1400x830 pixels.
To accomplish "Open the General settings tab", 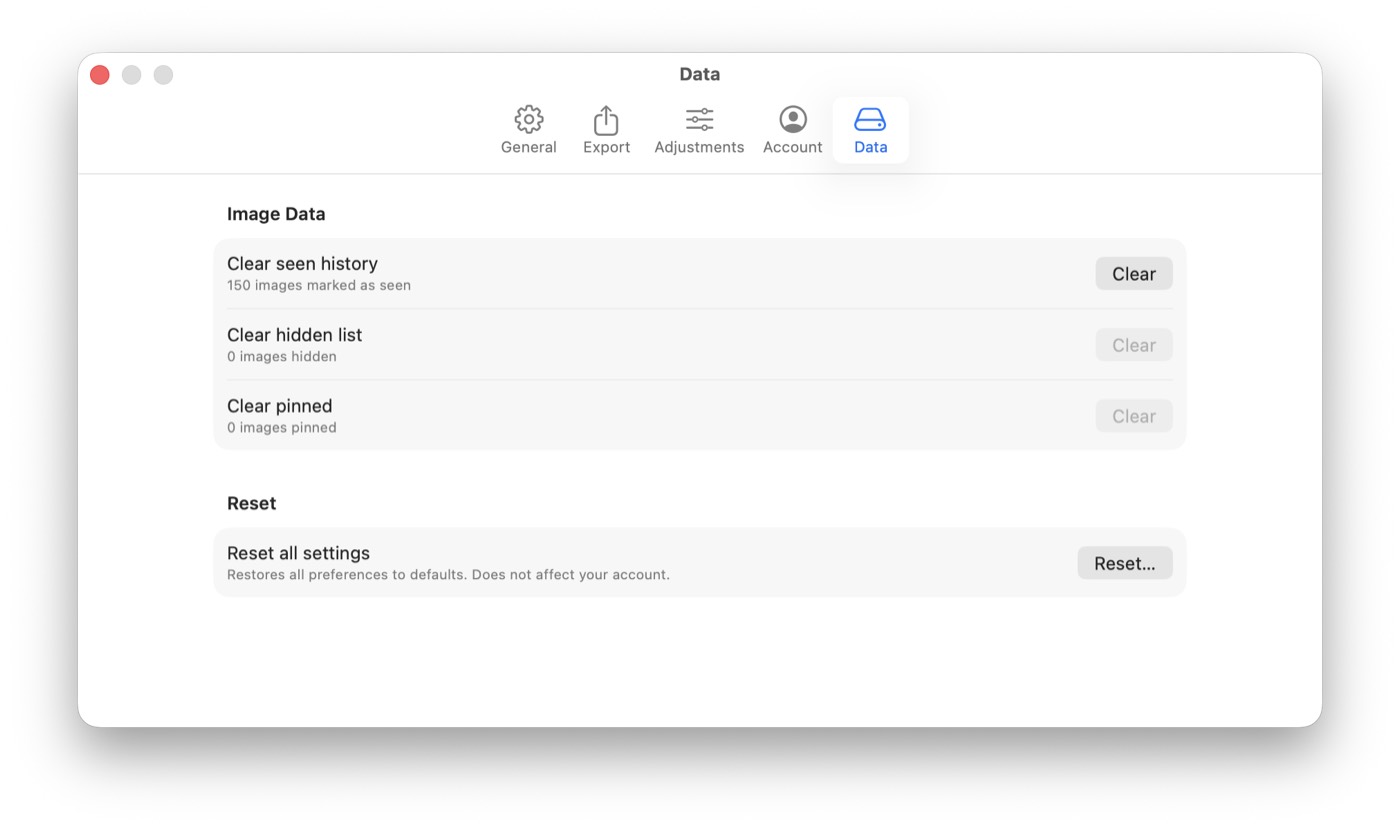I will (528, 131).
